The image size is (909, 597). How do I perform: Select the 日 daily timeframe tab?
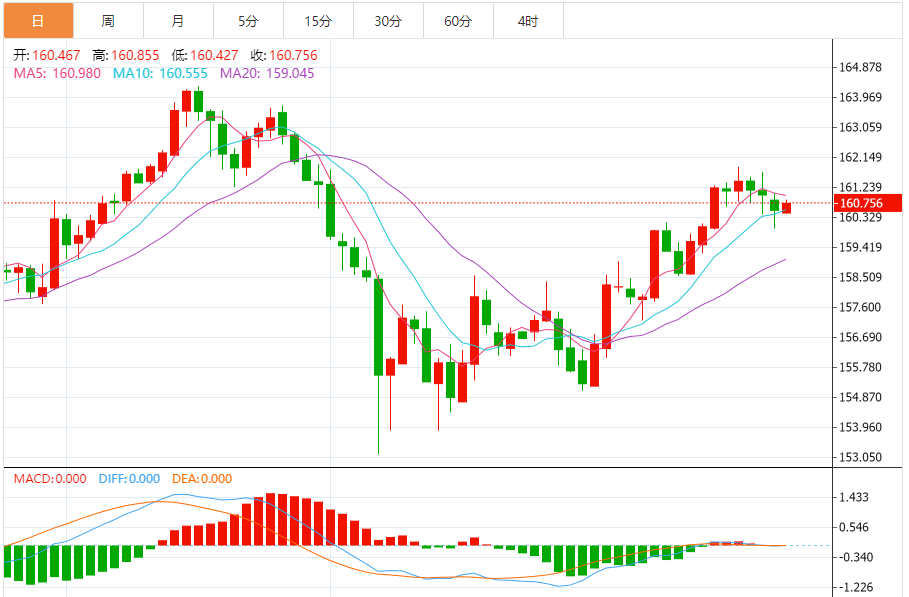pyautogui.click(x=38, y=21)
